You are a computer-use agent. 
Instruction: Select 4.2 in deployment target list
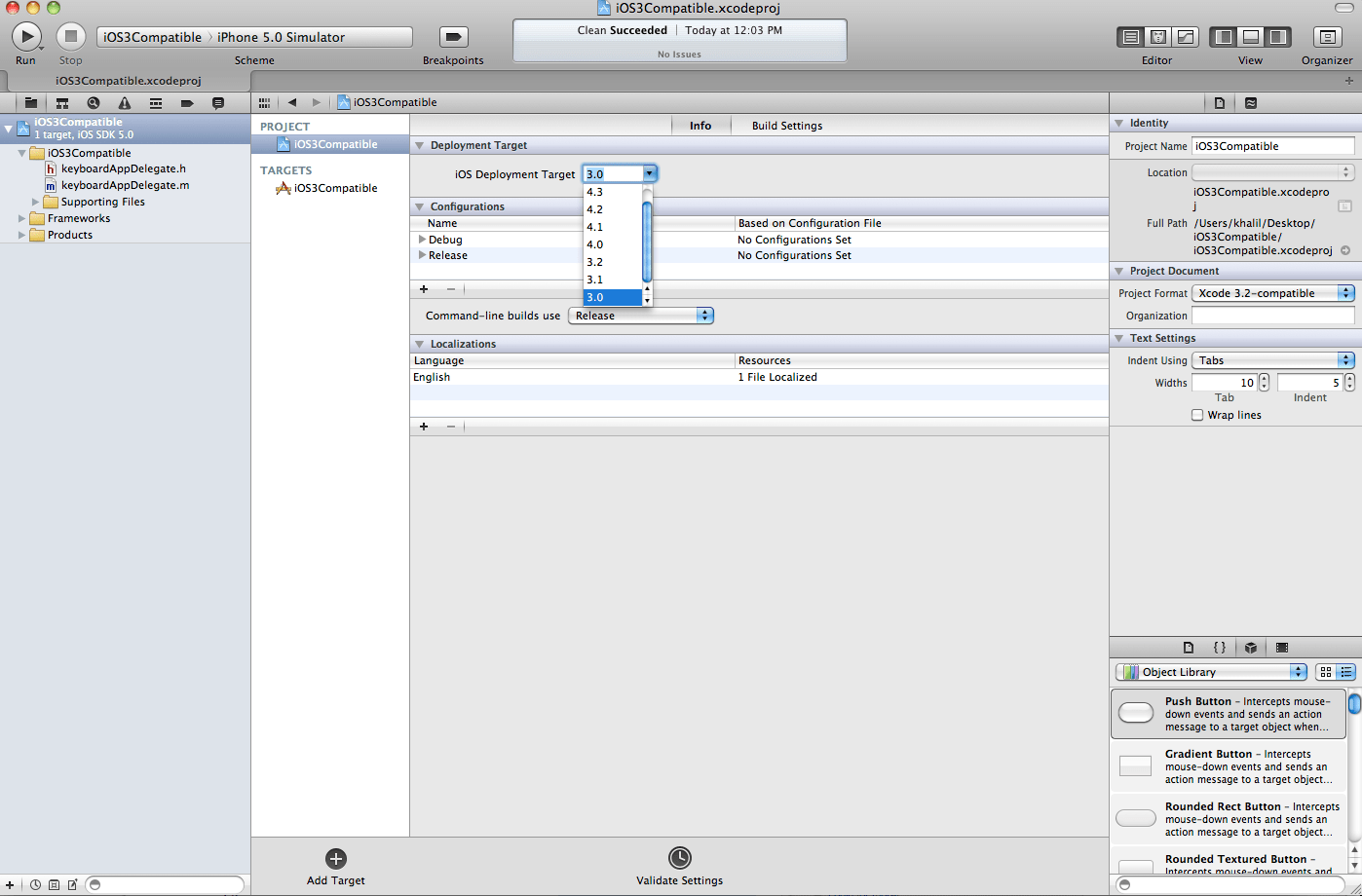pyautogui.click(x=613, y=209)
